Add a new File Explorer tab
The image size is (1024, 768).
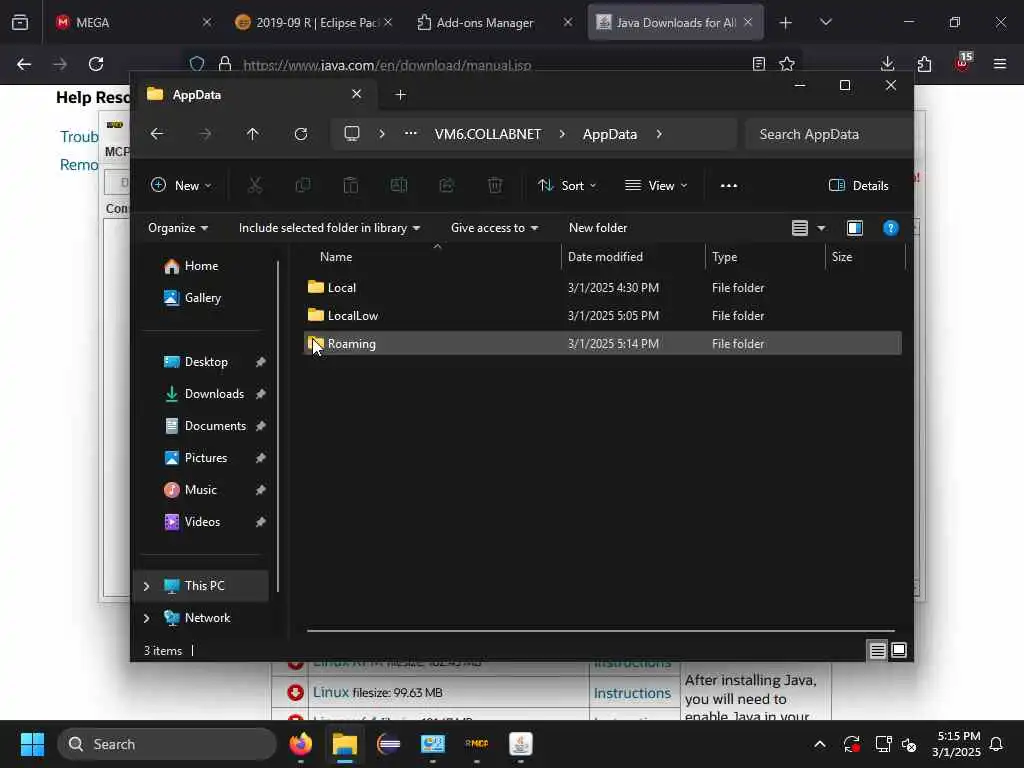pos(400,95)
